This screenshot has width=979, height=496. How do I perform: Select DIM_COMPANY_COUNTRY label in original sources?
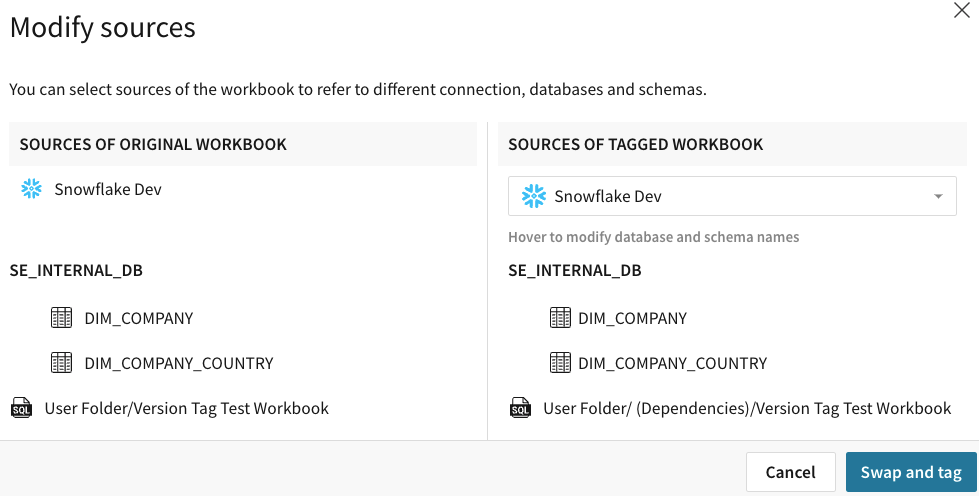click(x=179, y=363)
